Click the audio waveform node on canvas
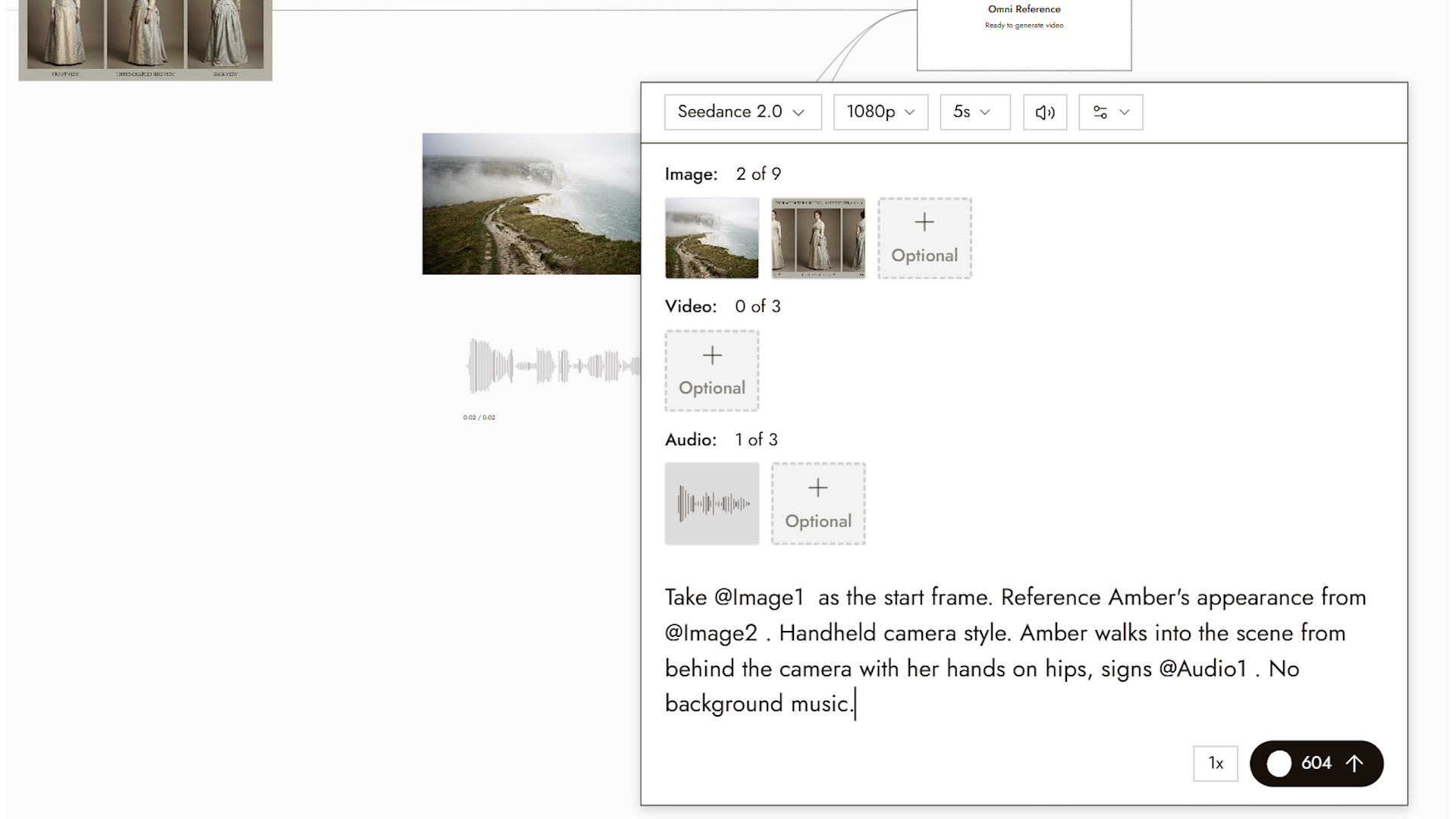 pyautogui.click(x=553, y=366)
